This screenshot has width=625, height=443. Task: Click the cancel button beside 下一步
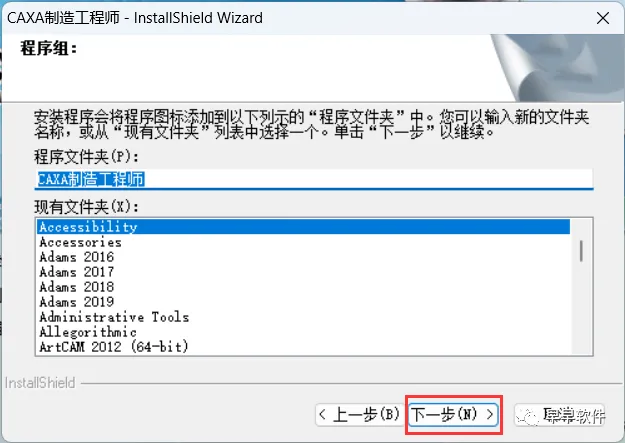(x=560, y=415)
